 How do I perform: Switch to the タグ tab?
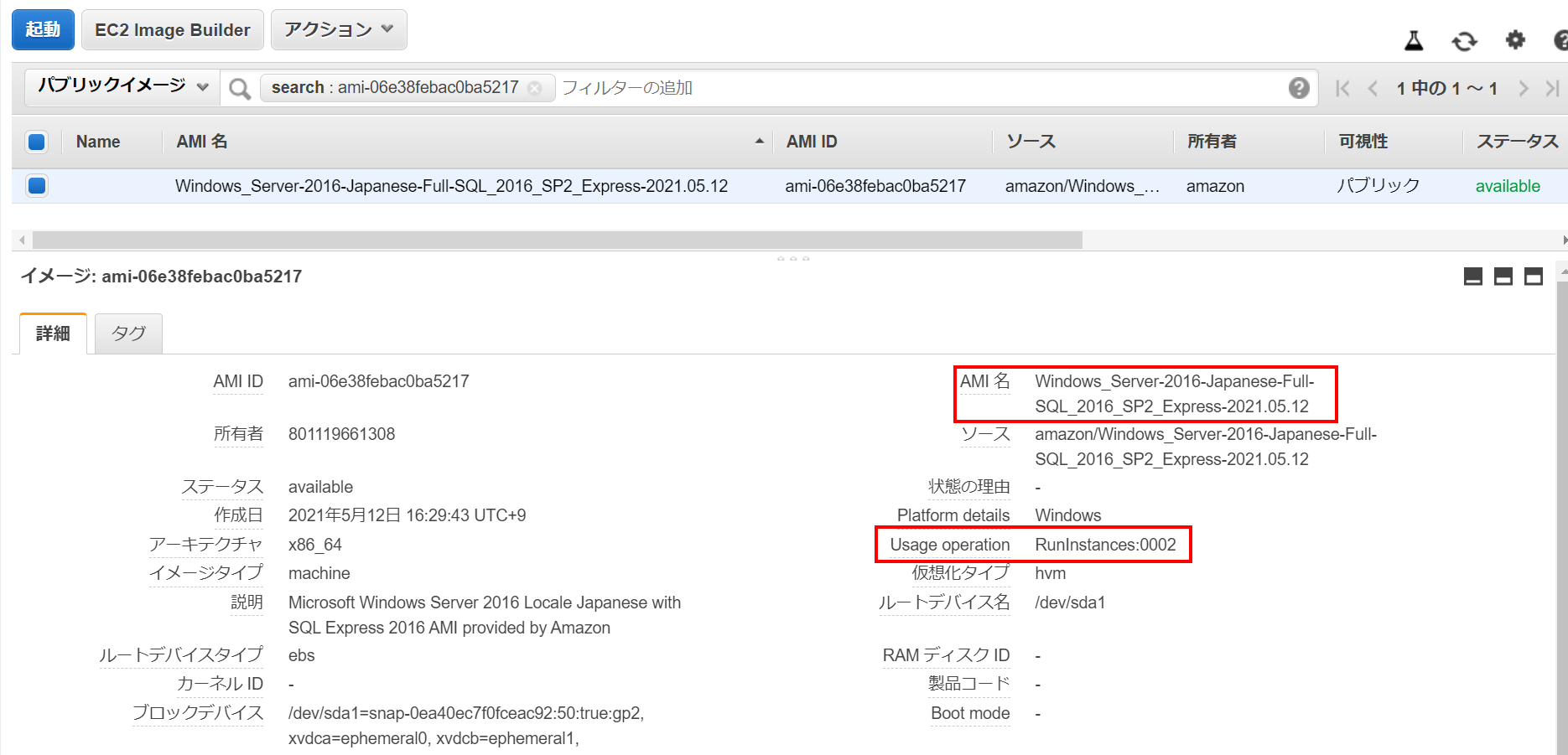tap(127, 333)
